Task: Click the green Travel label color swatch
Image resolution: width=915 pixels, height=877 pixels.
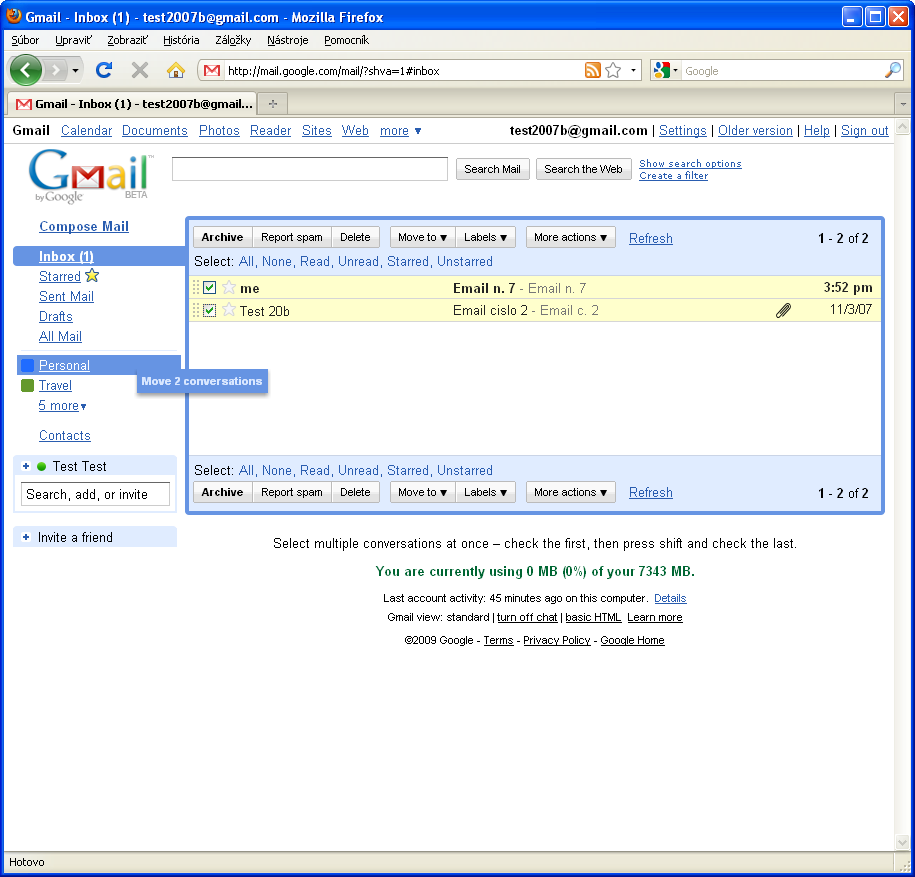Action: click(x=27, y=385)
